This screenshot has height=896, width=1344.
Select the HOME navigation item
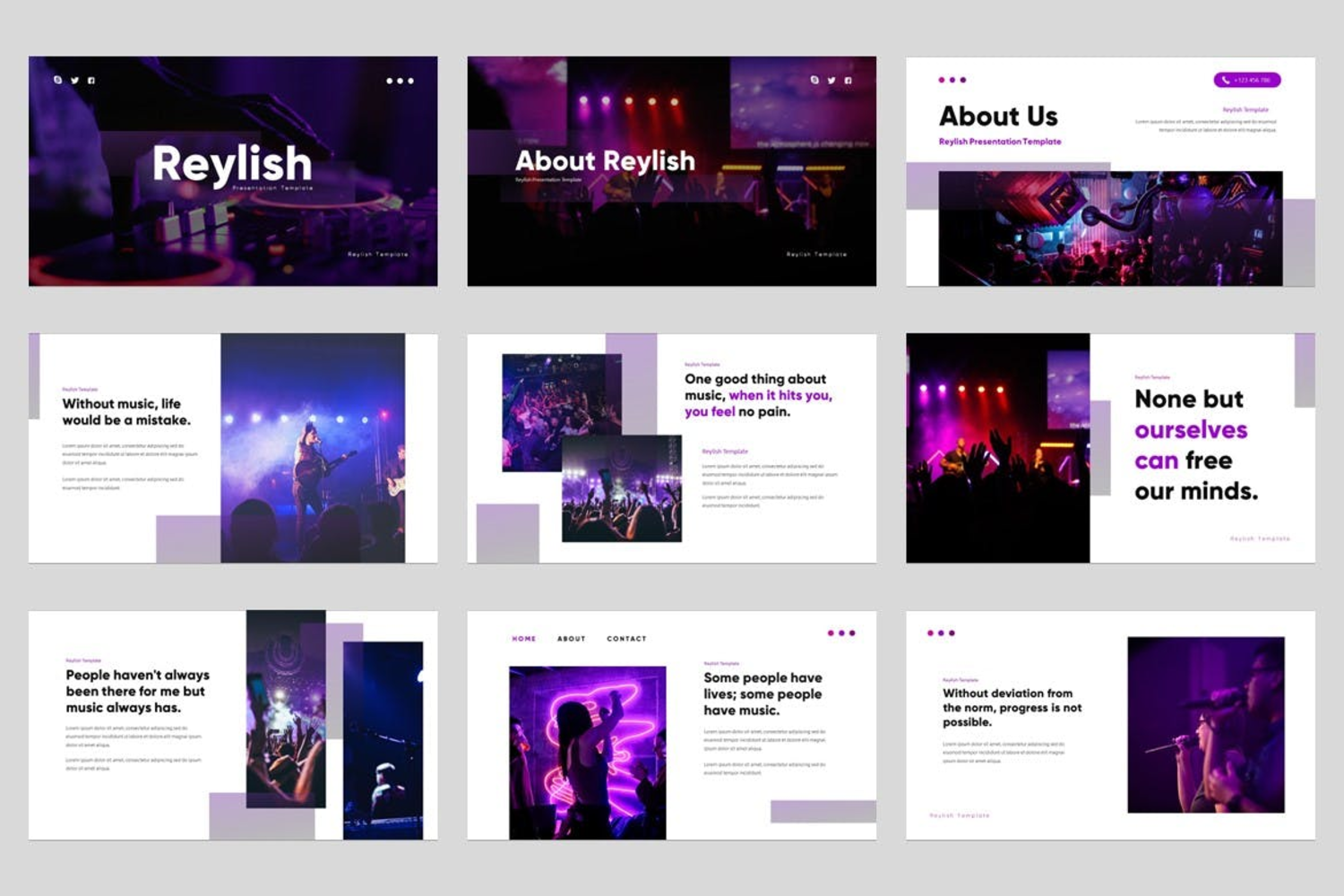pyautogui.click(x=524, y=639)
